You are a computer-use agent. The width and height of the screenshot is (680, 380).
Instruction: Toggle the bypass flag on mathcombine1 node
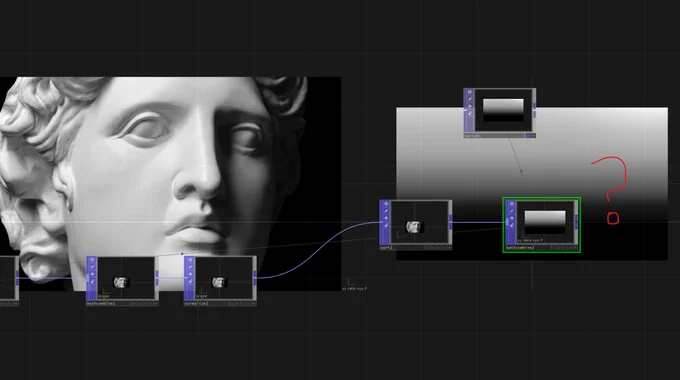[x=92, y=274]
